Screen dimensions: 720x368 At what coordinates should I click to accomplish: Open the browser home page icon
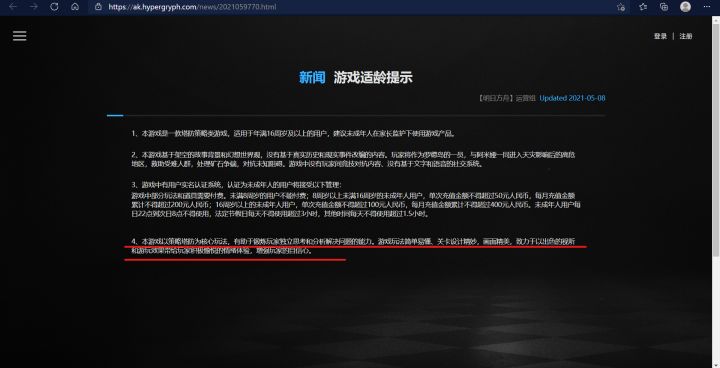point(75,7)
